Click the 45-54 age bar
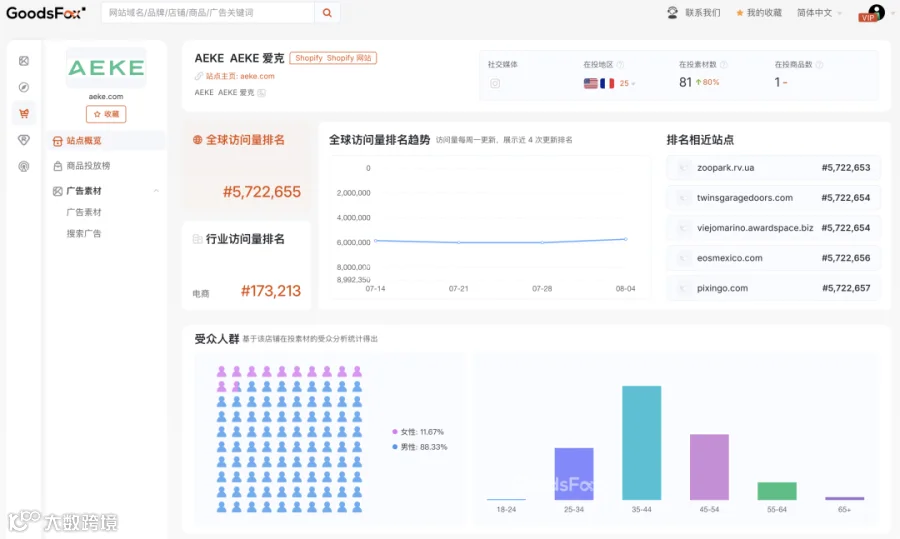This screenshot has height=539, width=900. [x=709, y=467]
